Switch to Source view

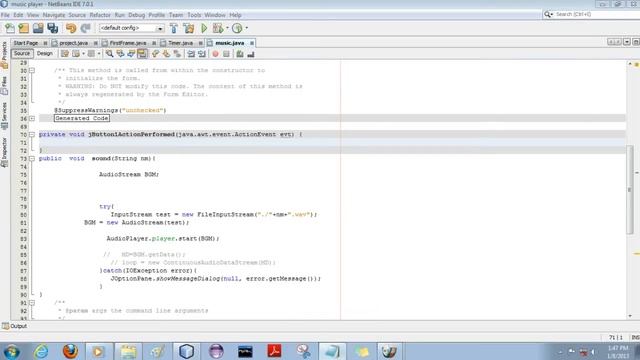[x=22, y=53]
